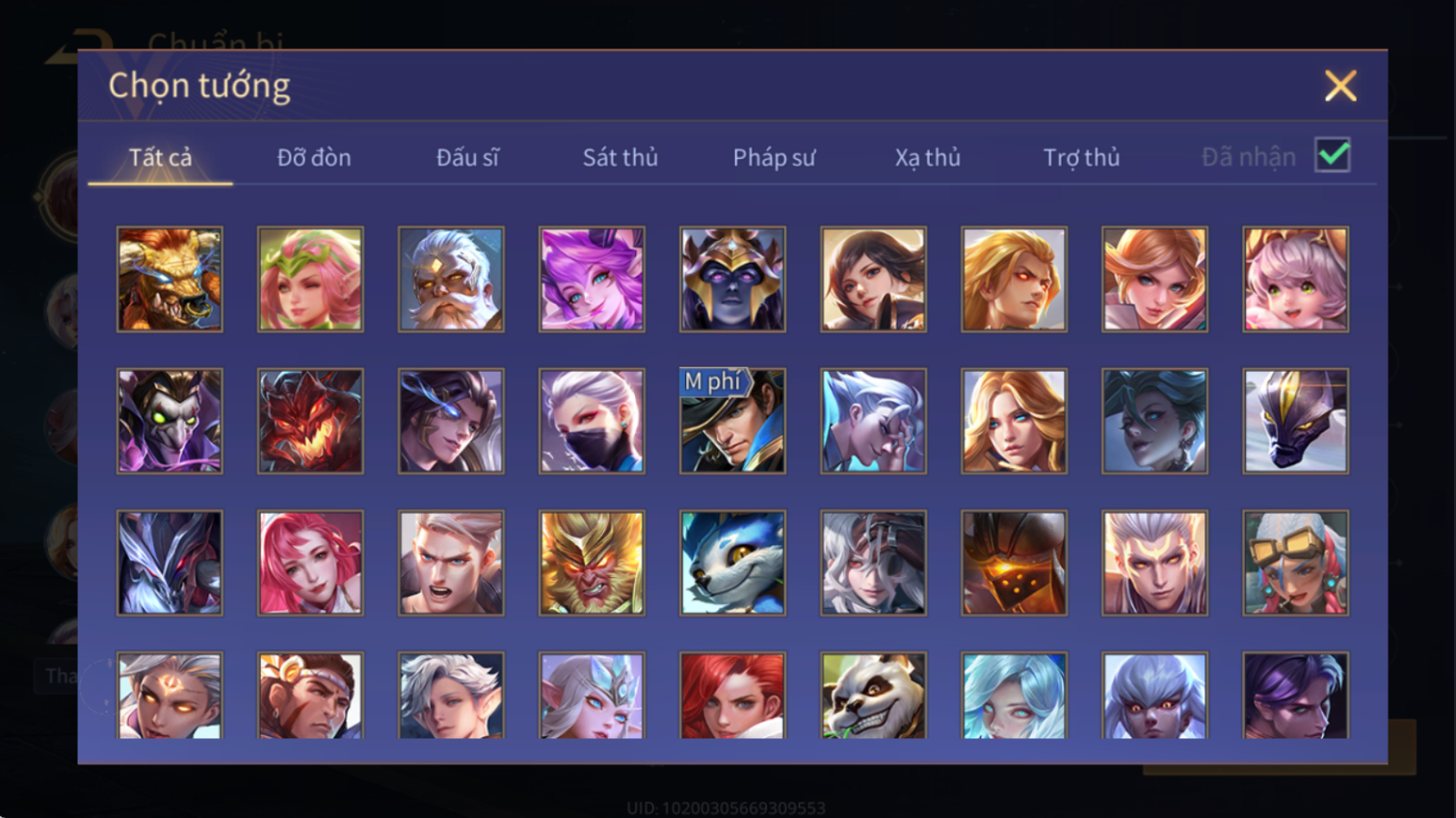
Task: Pick the white-bearded old man hero
Action: point(451,279)
